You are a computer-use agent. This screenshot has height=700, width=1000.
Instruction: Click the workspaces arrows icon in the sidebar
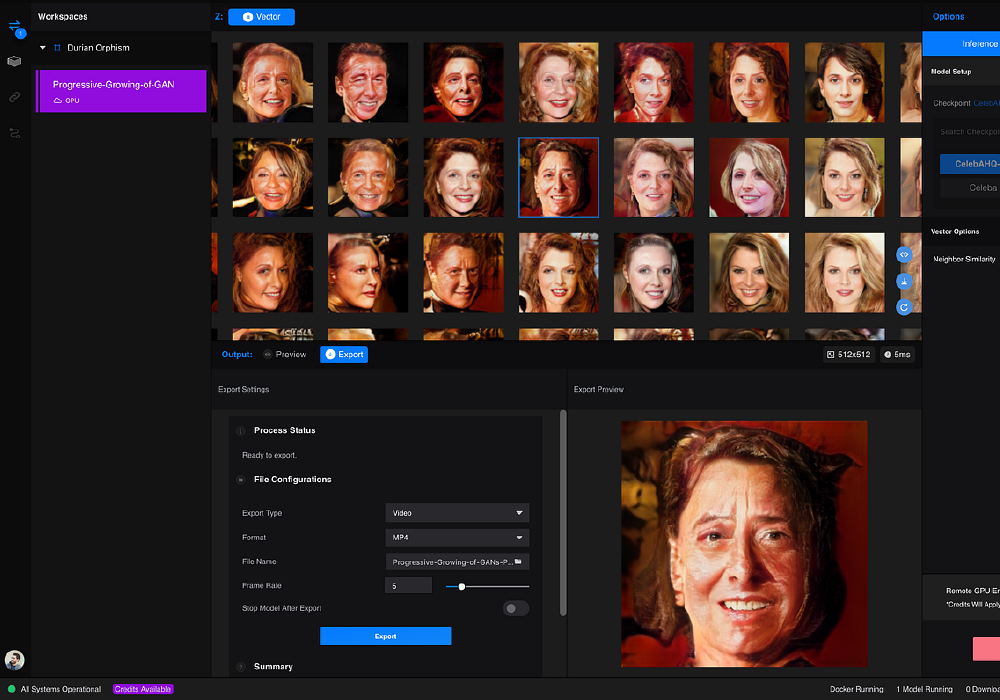click(14, 26)
